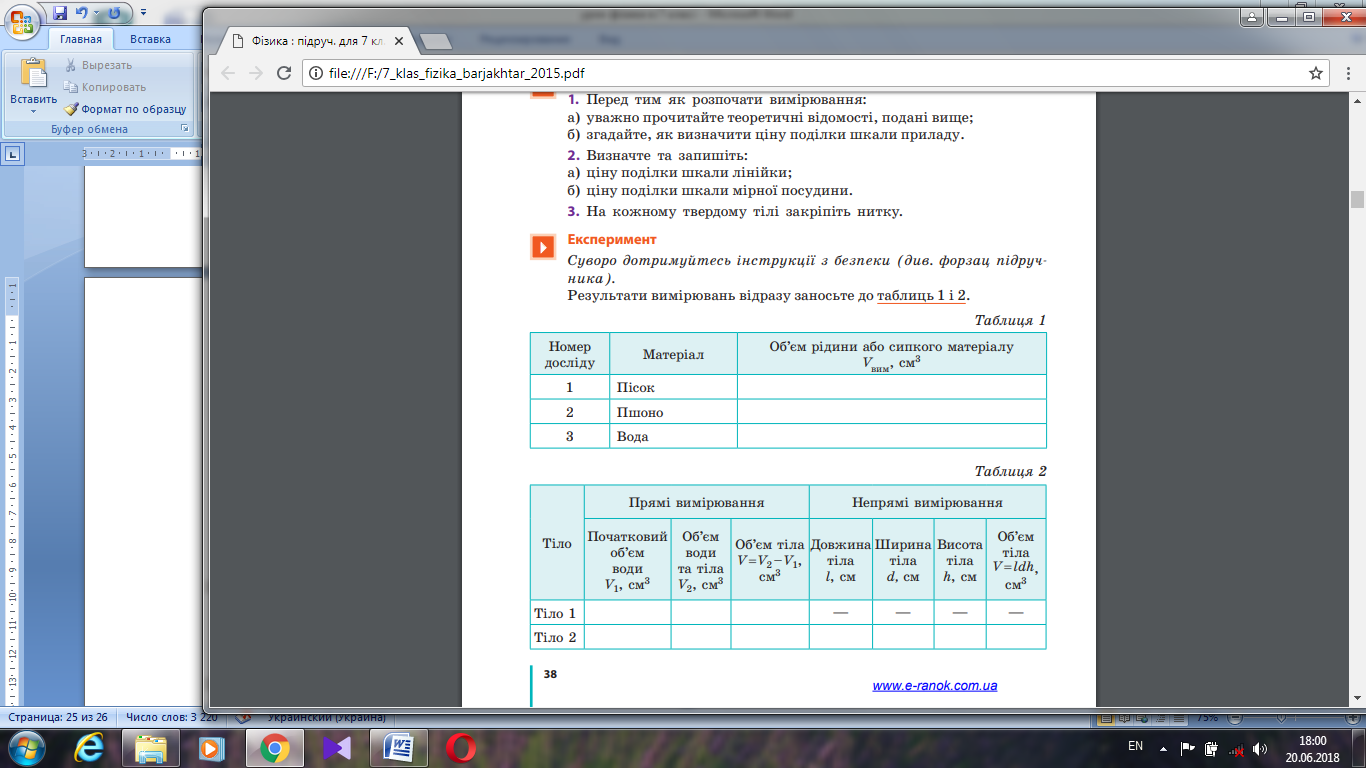This screenshot has height=768, width=1366.
Task: Open a new Chrome tab
Action: tap(434, 42)
